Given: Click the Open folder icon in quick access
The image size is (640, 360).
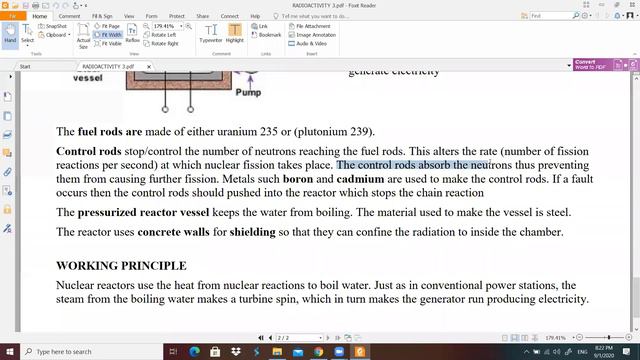Looking at the screenshot, I should pyautogui.click(x=15, y=5).
